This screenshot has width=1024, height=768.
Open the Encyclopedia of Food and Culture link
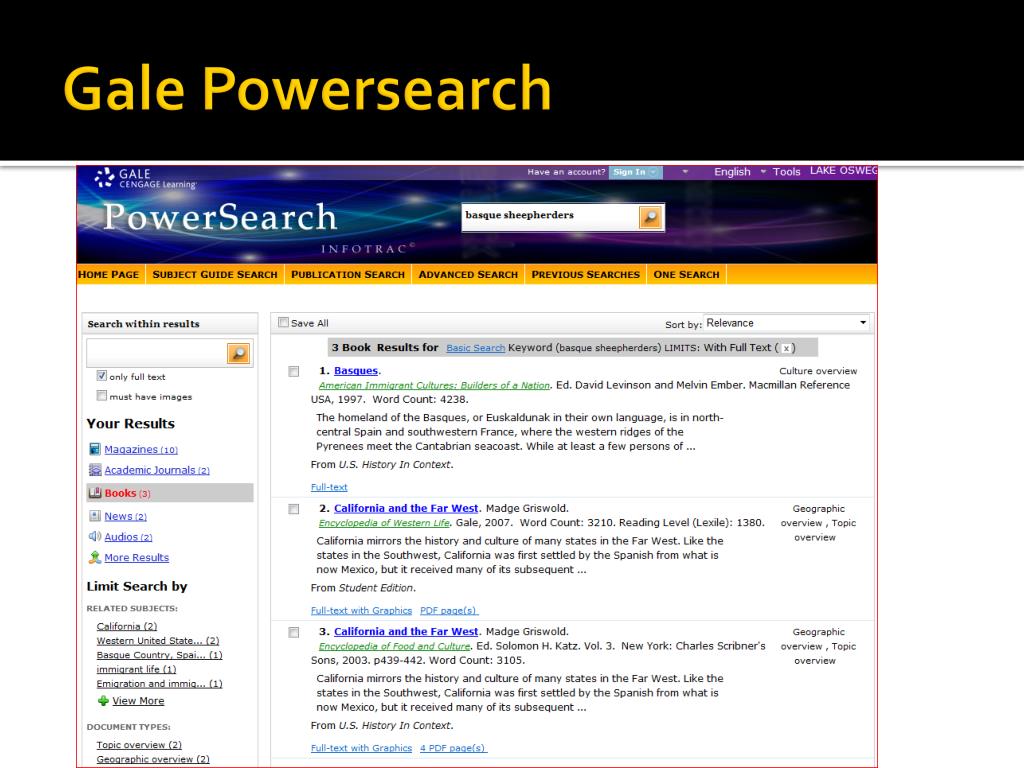[394, 647]
